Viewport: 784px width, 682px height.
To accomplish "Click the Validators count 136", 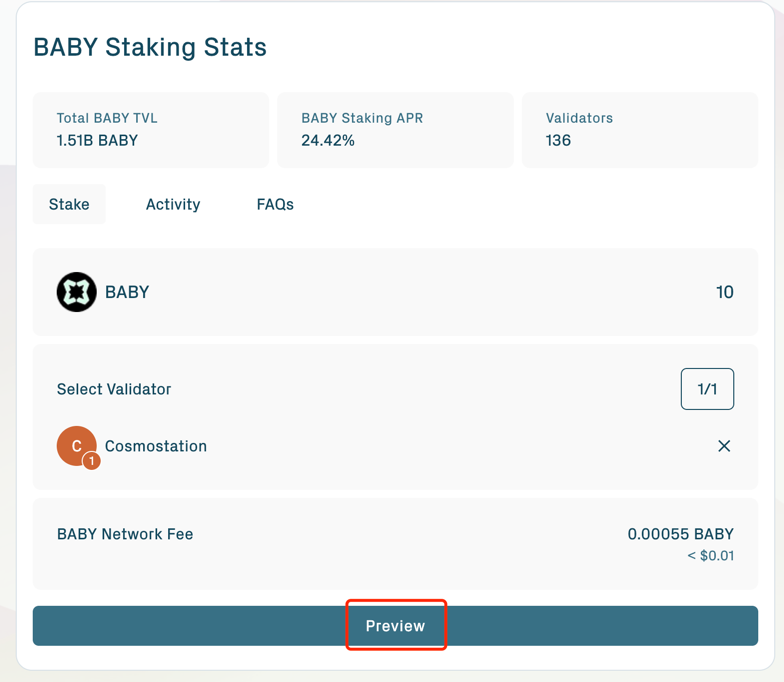I will (558, 140).
